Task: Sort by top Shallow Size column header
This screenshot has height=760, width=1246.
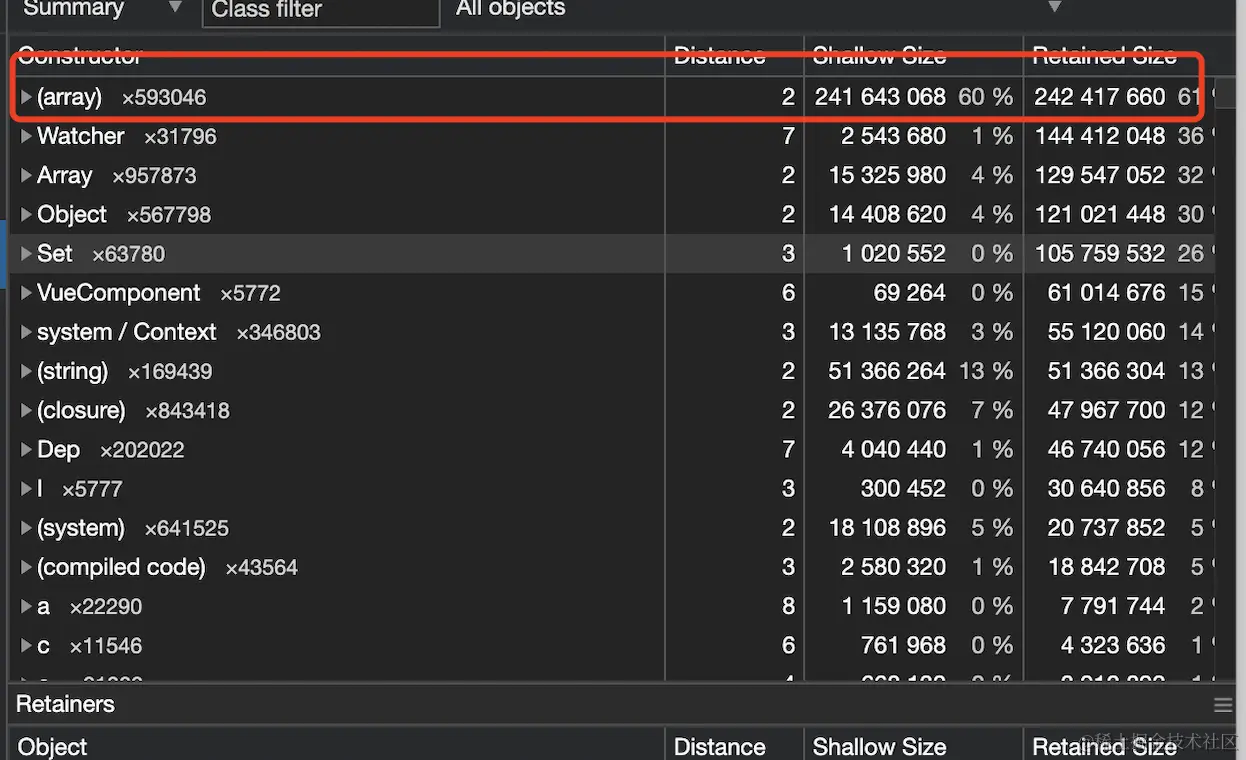Action: click(x=879, y=56)
